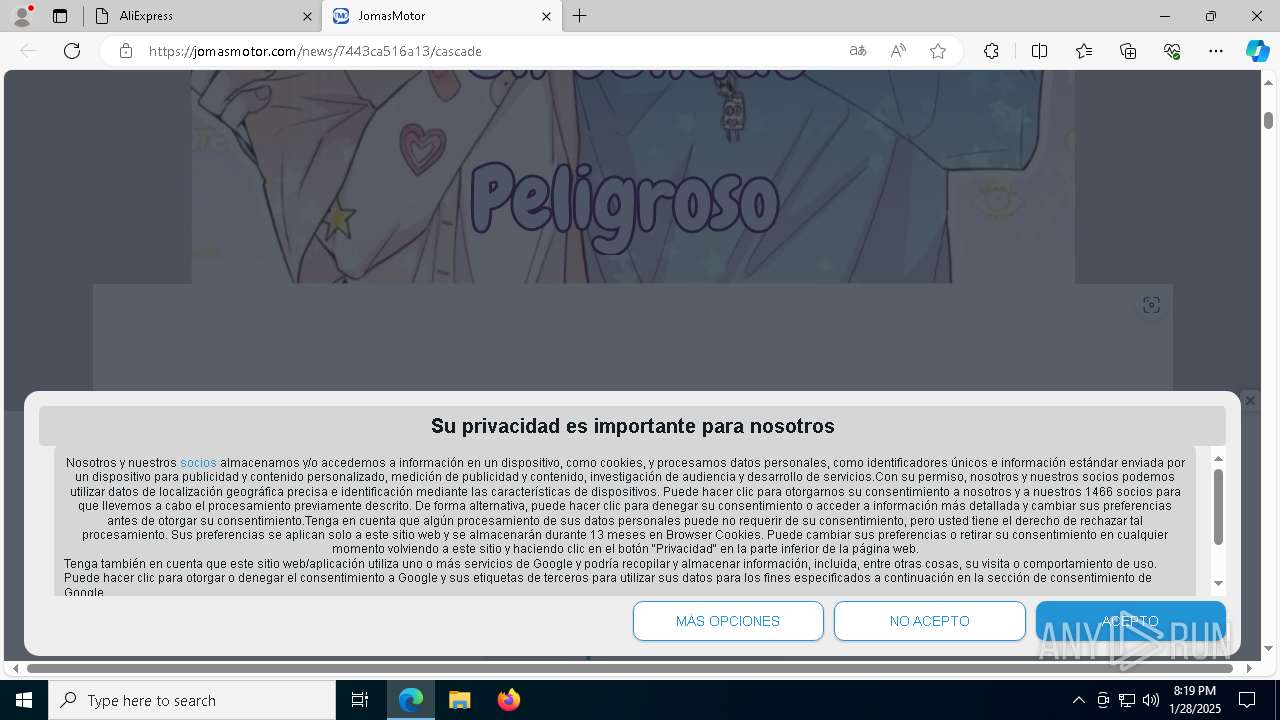Open Browser essentials heart icon
Screen dimensions: 1280x720
point(1172,51)
